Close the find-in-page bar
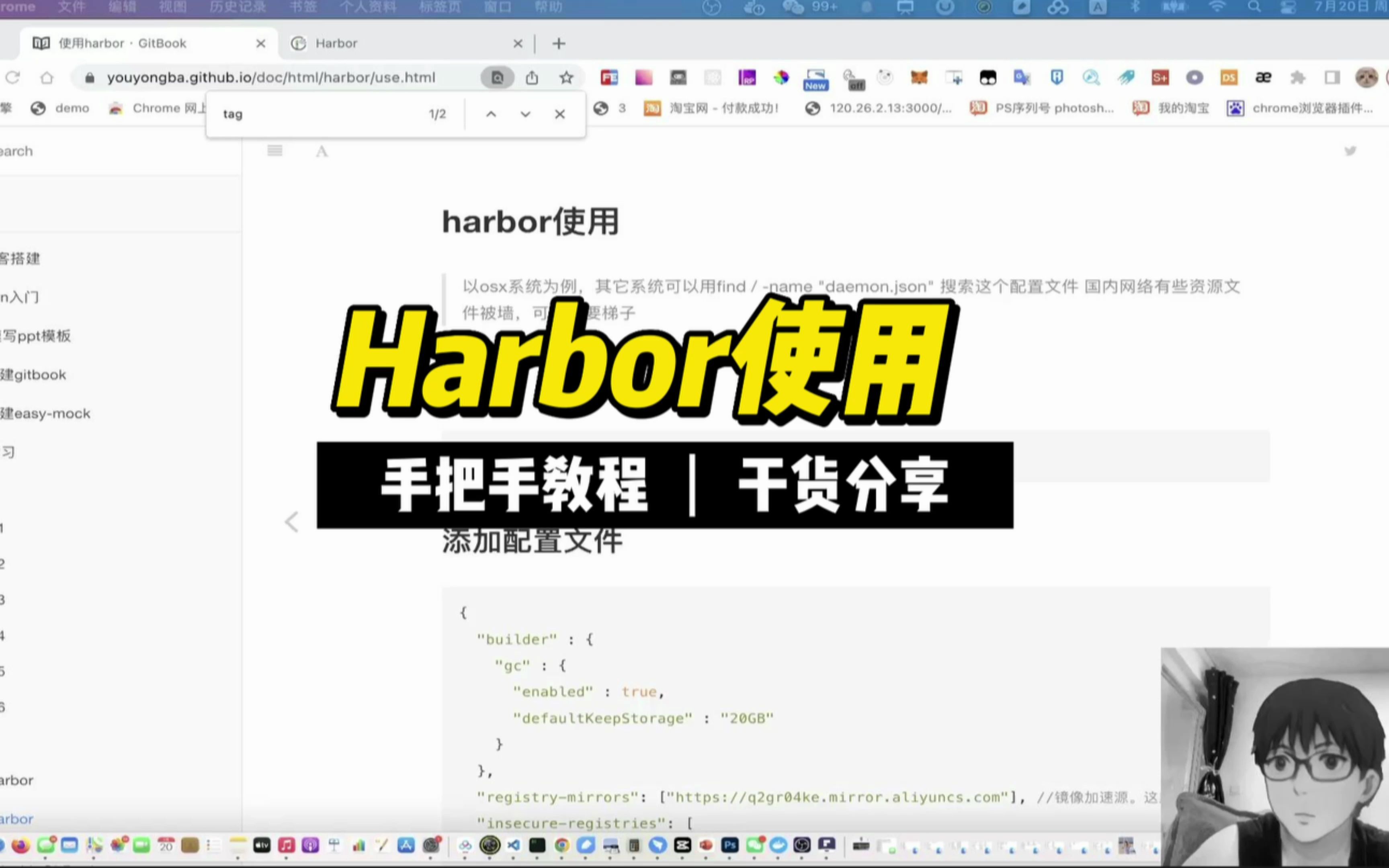 coord(559,114)
